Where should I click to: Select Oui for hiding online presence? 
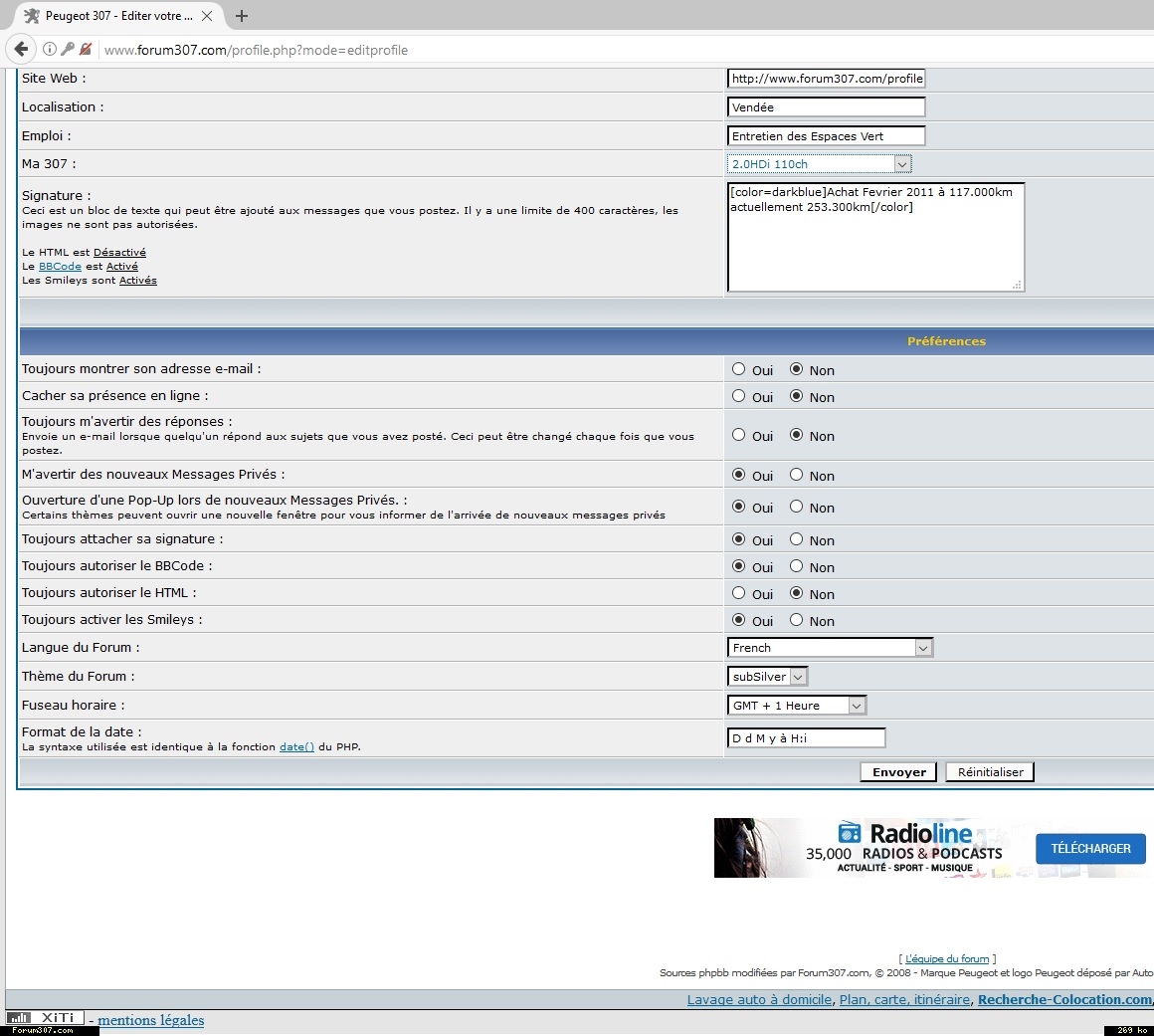point(738,396)
